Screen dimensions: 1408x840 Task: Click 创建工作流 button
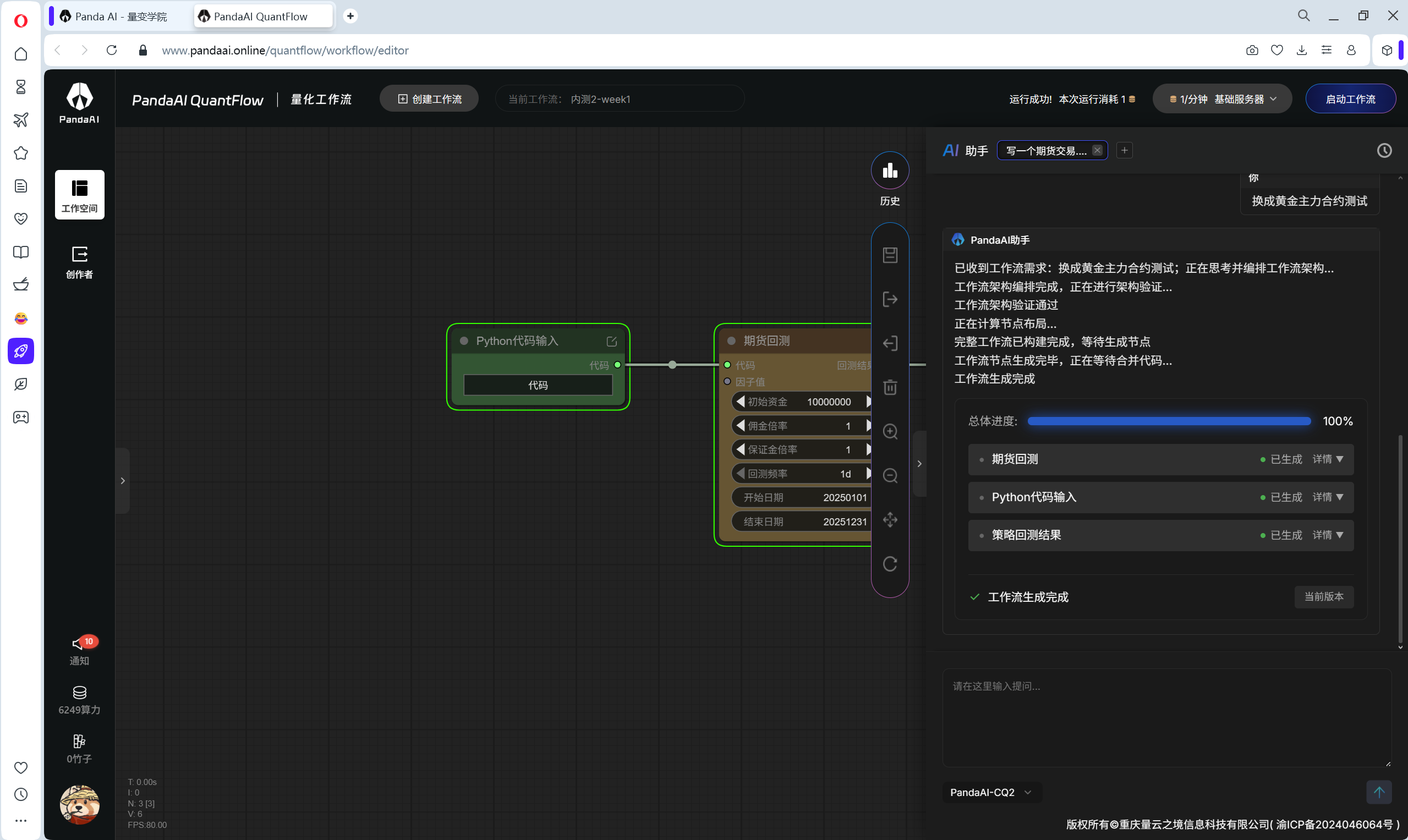[429, 99]
